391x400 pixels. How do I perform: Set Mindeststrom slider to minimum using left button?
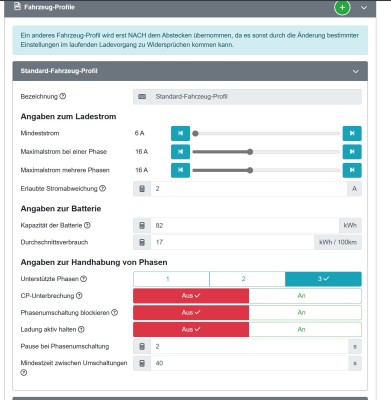pyautogui.click(x=180, y=133)
